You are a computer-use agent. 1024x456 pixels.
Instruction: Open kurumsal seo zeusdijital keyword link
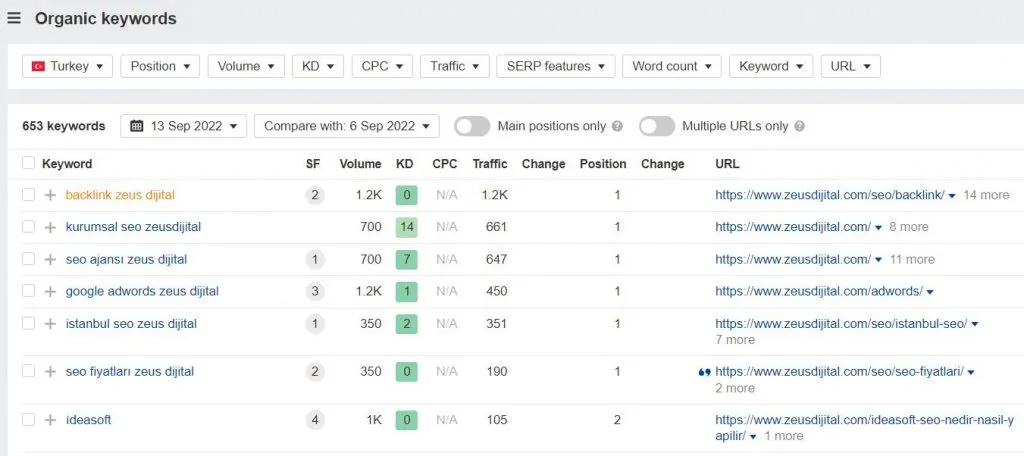pos(133,227)
